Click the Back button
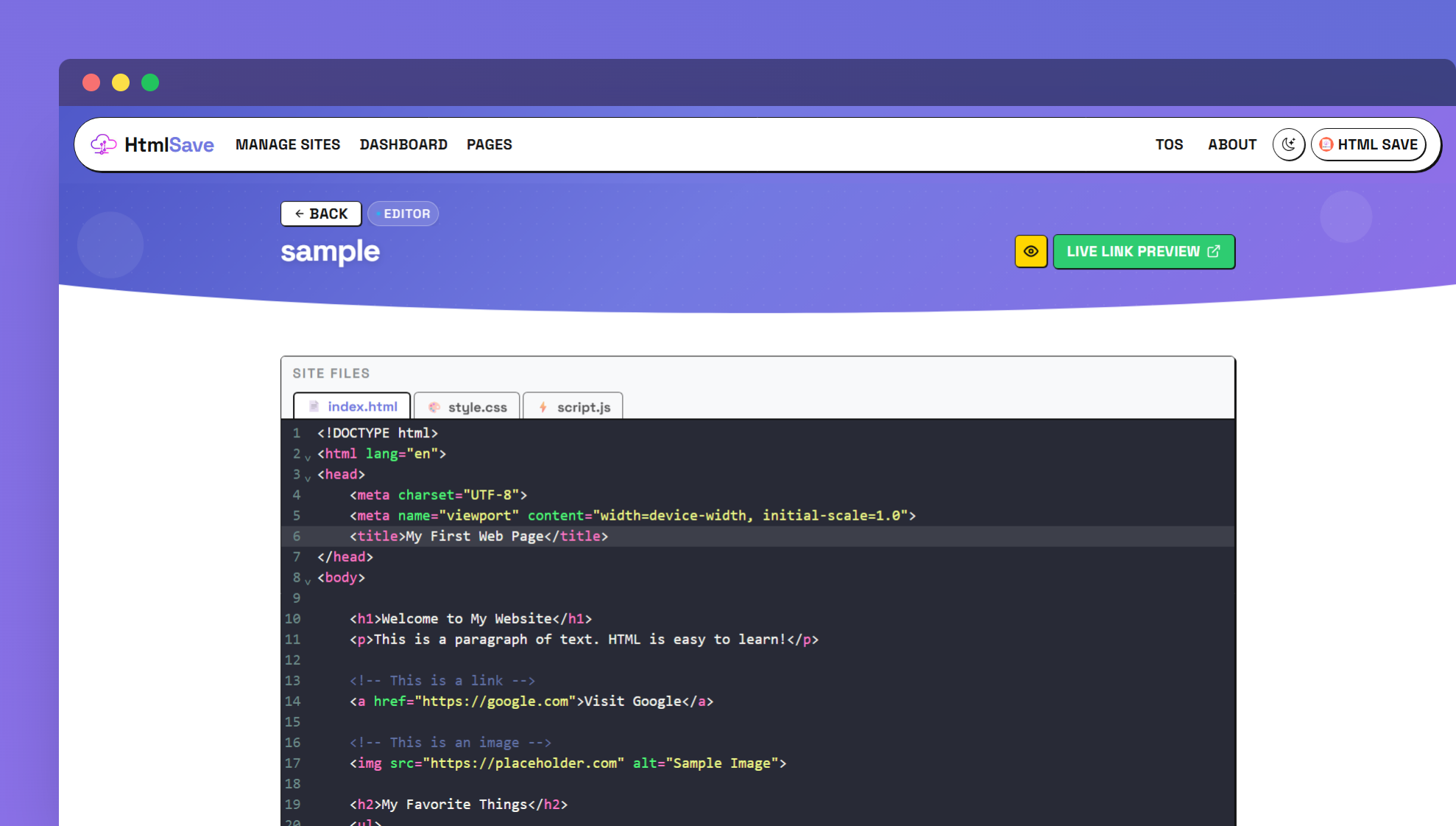The height and width of the screenshot is (826, 1456). (321, 213)
